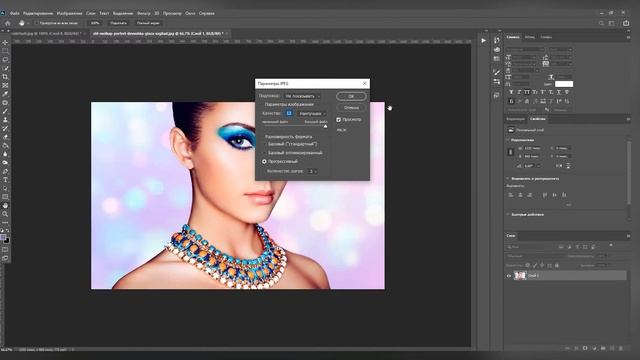This screenshot has width=640, height=360.
Task: Click the Share icon at top right
Action: click(626, 23)
